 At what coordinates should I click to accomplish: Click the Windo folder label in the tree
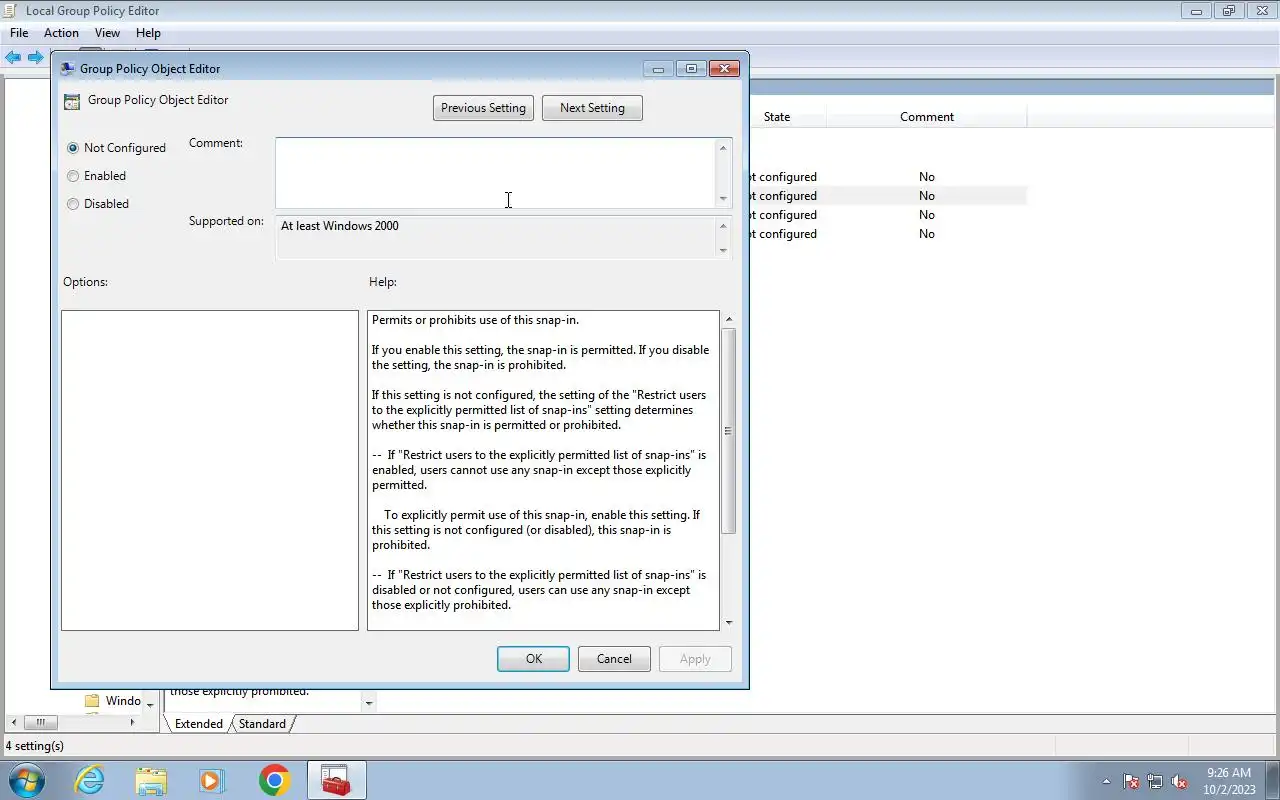tap(123, 701)
